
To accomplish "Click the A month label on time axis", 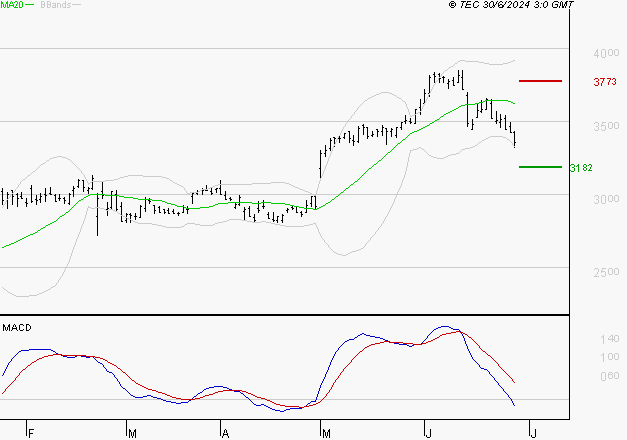I will coord(225,434).
